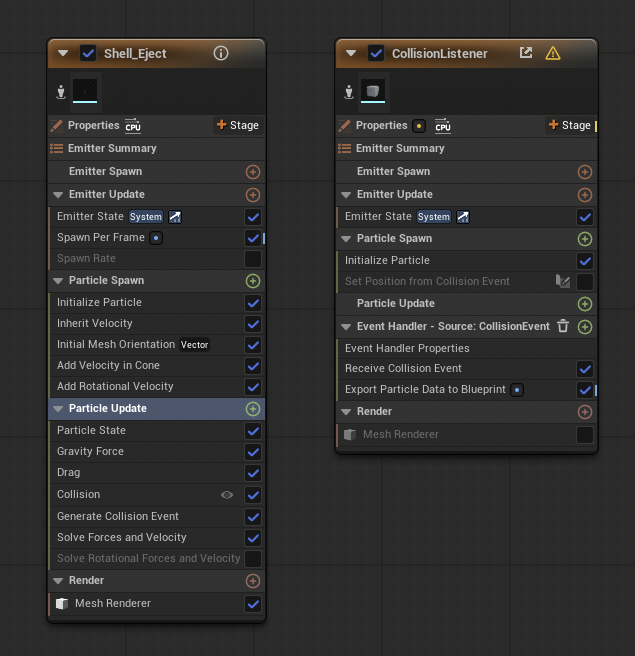Open CollisionListener Emitter Summary
The image size is (635, 656).
point(467,149)
